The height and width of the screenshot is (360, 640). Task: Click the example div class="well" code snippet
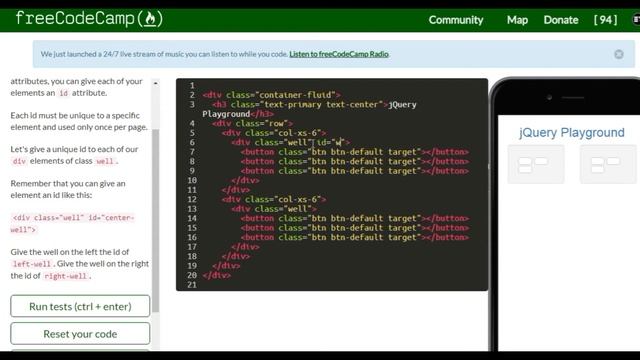(72, 224)
